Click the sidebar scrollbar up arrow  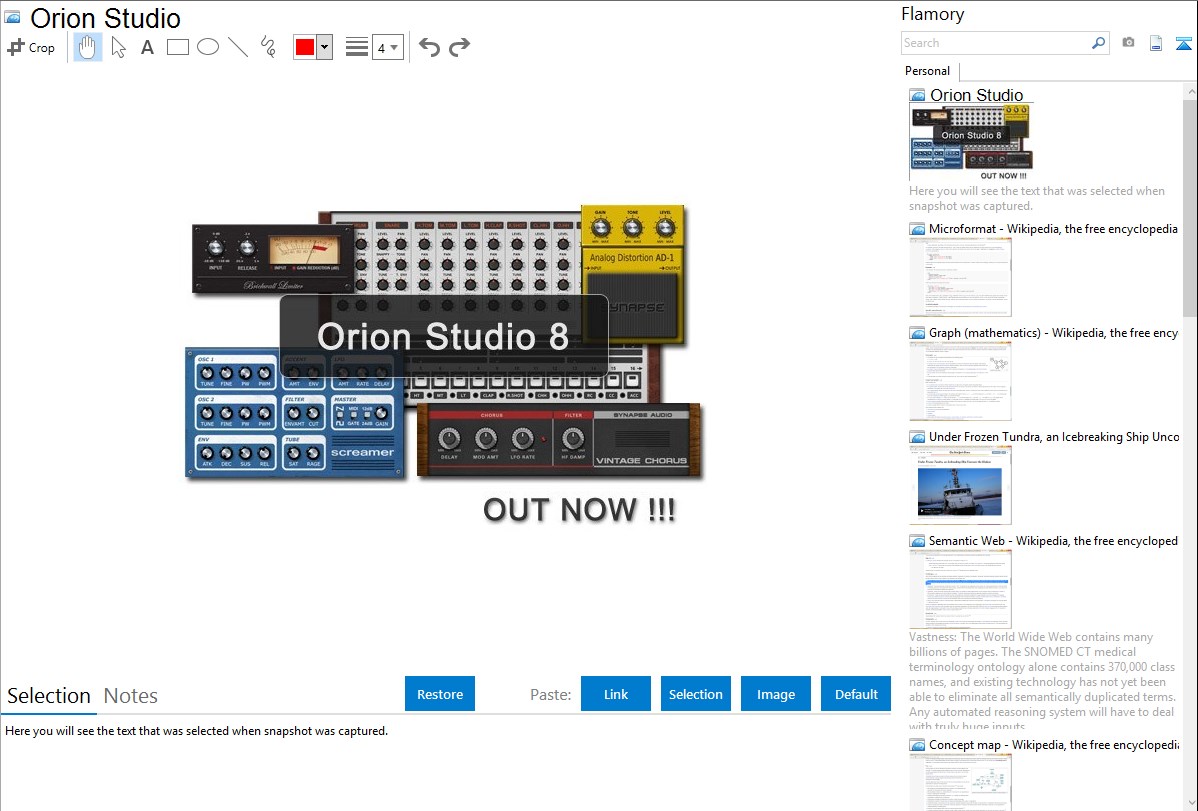coord(1191,91)
